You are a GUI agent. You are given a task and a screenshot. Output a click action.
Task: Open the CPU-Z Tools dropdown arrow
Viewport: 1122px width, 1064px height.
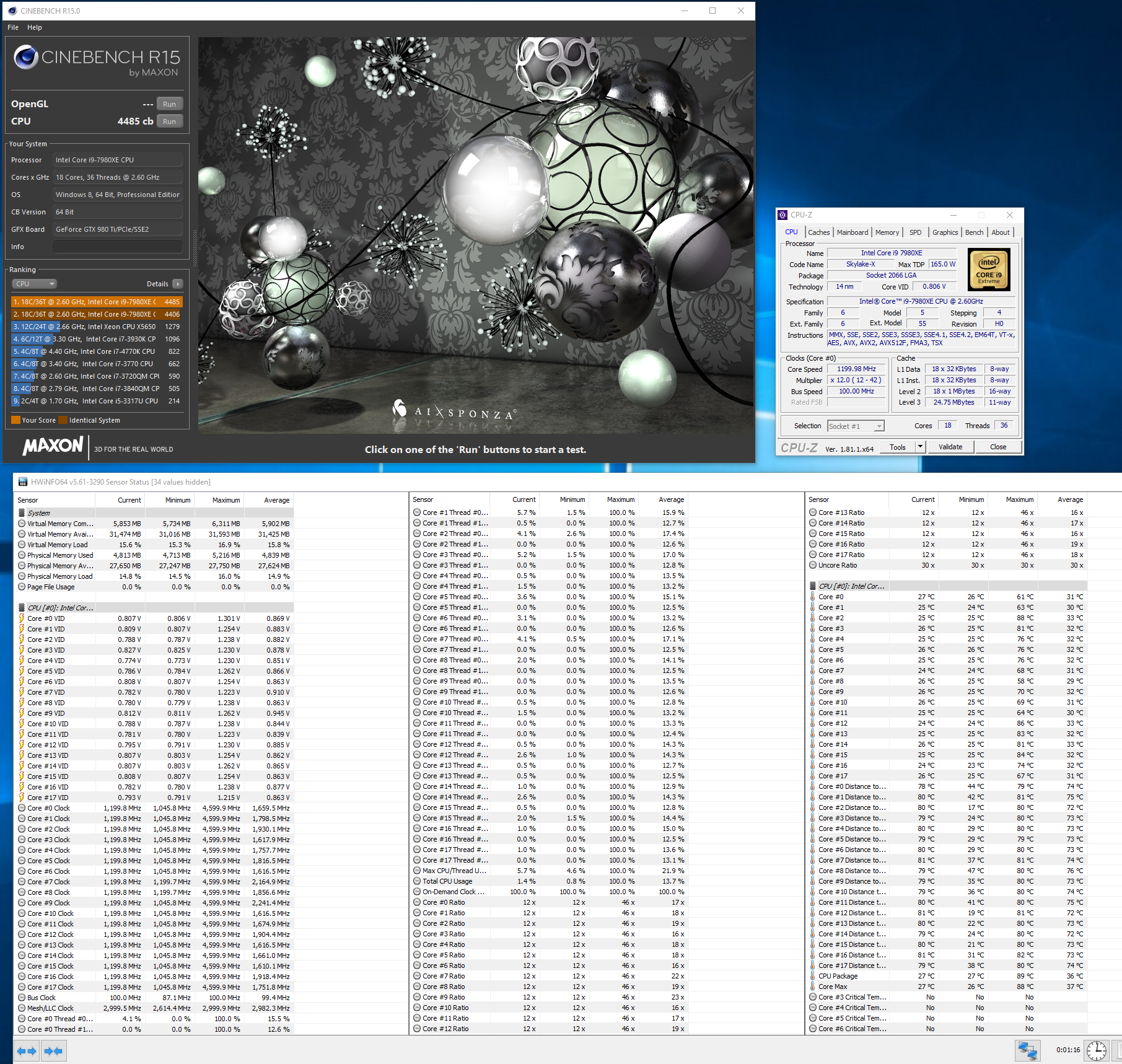coord(921,447)
